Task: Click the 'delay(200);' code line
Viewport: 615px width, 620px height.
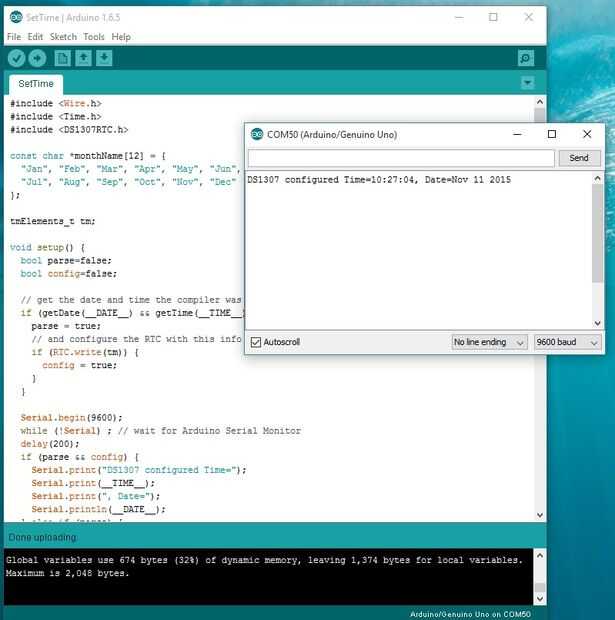Action: pos(49,444)
